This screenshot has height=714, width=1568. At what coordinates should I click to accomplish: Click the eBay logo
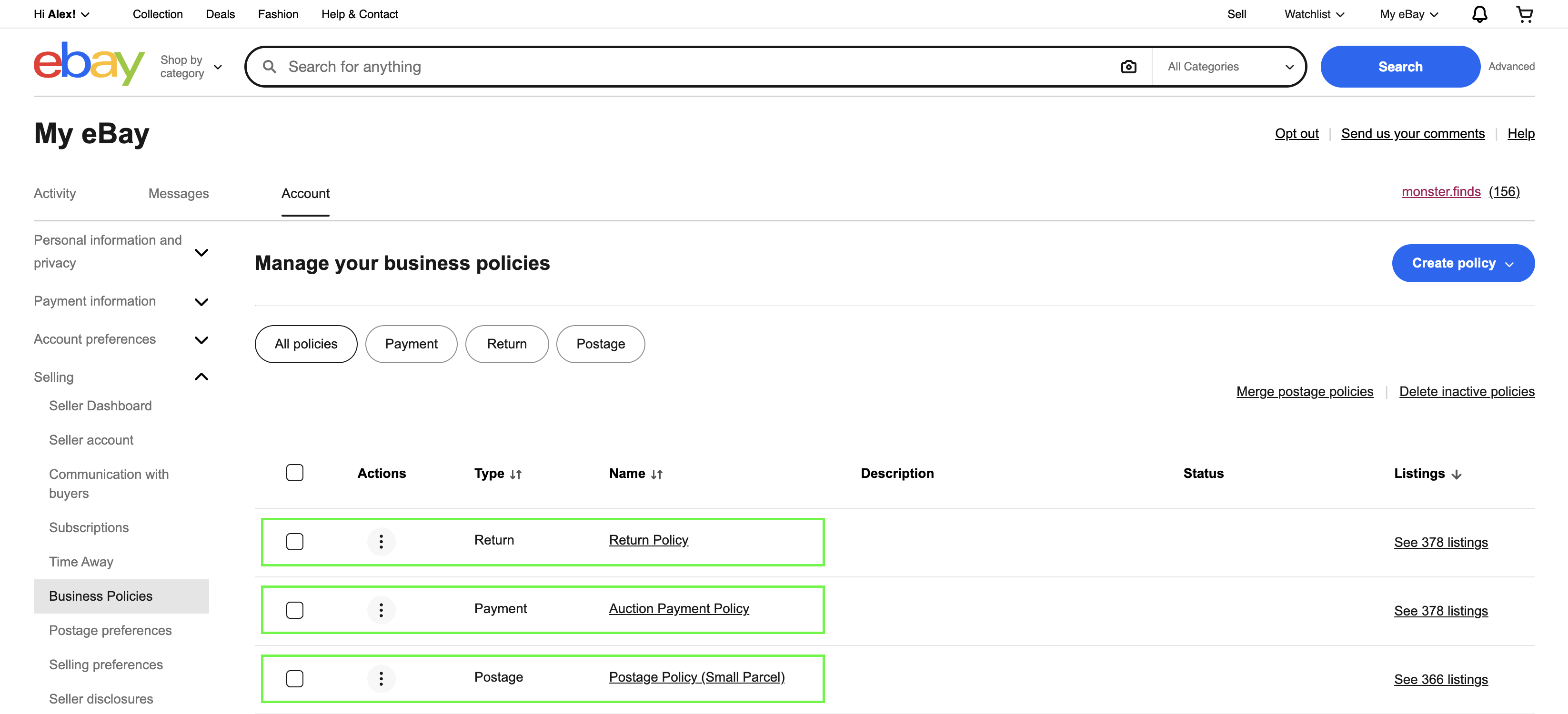[90, 63]
